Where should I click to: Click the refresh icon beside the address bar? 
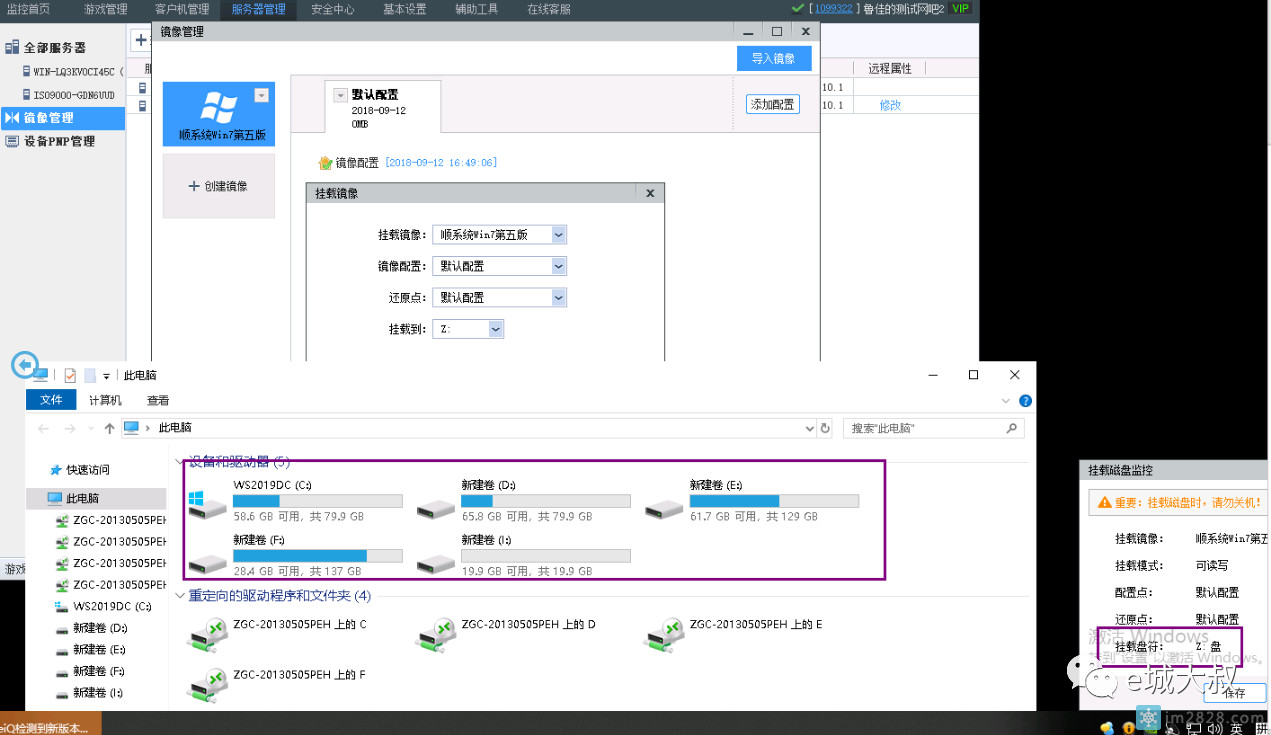[825, 428]
